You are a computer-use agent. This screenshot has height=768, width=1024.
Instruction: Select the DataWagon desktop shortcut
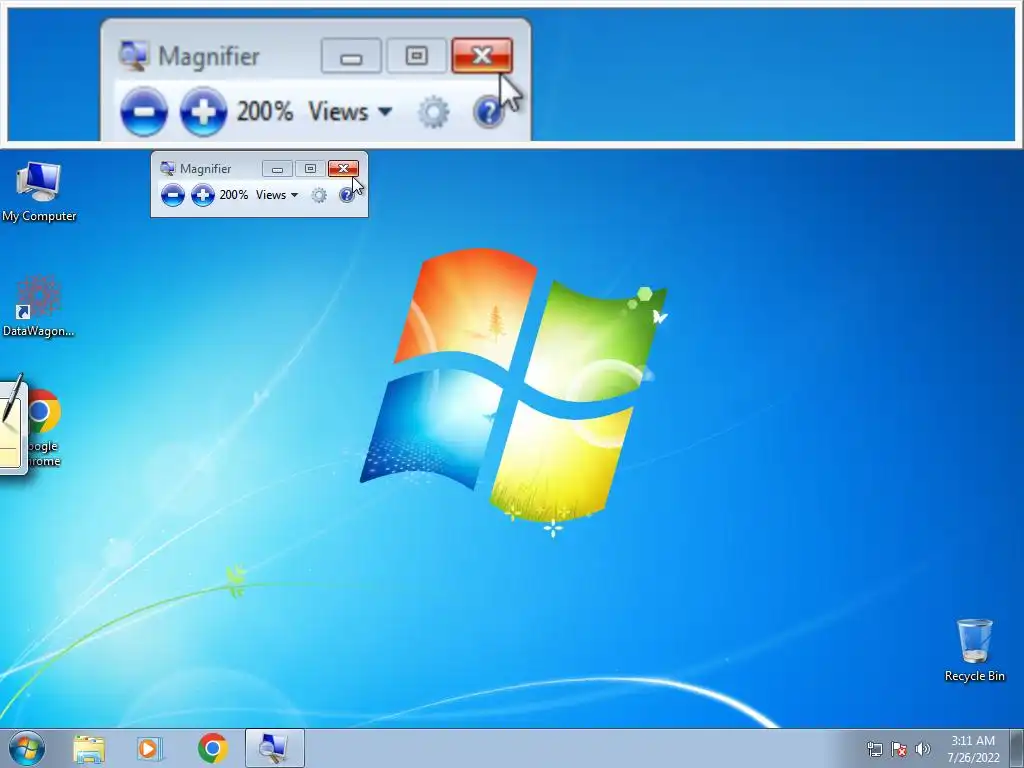[x=39, y=306]
